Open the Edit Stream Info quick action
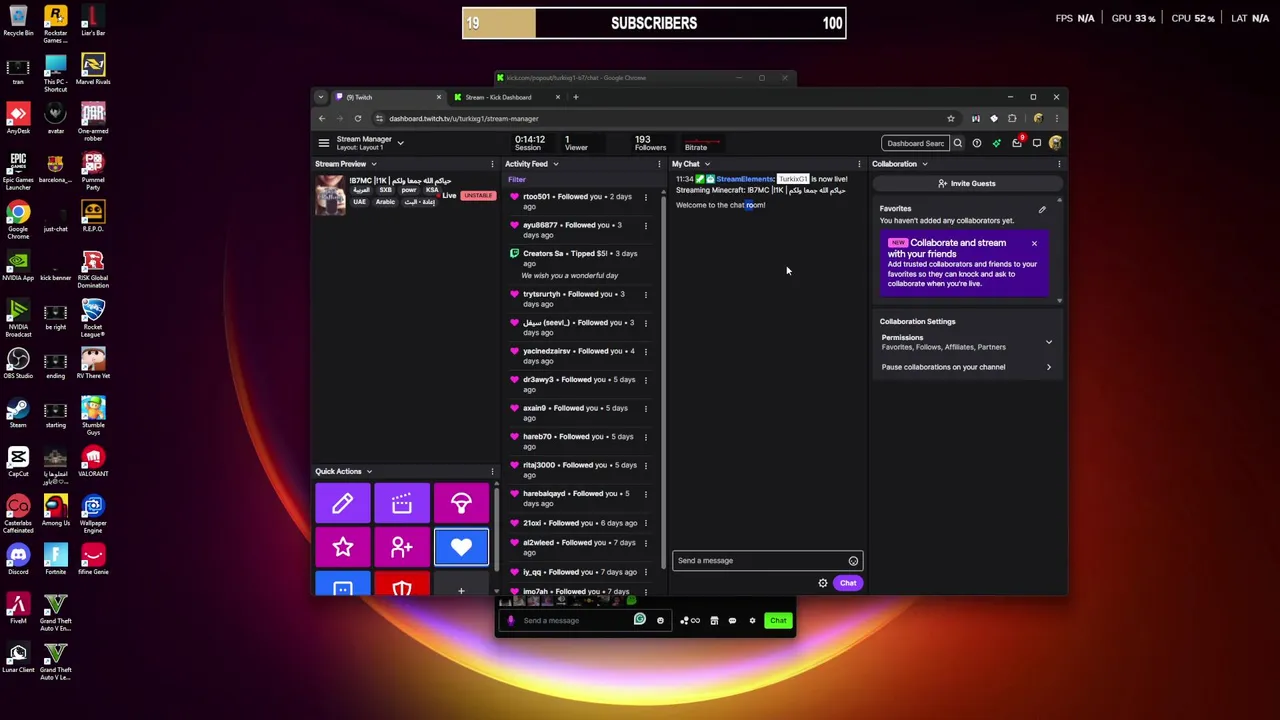1280x720 pixels. click(x=342, y=504)
